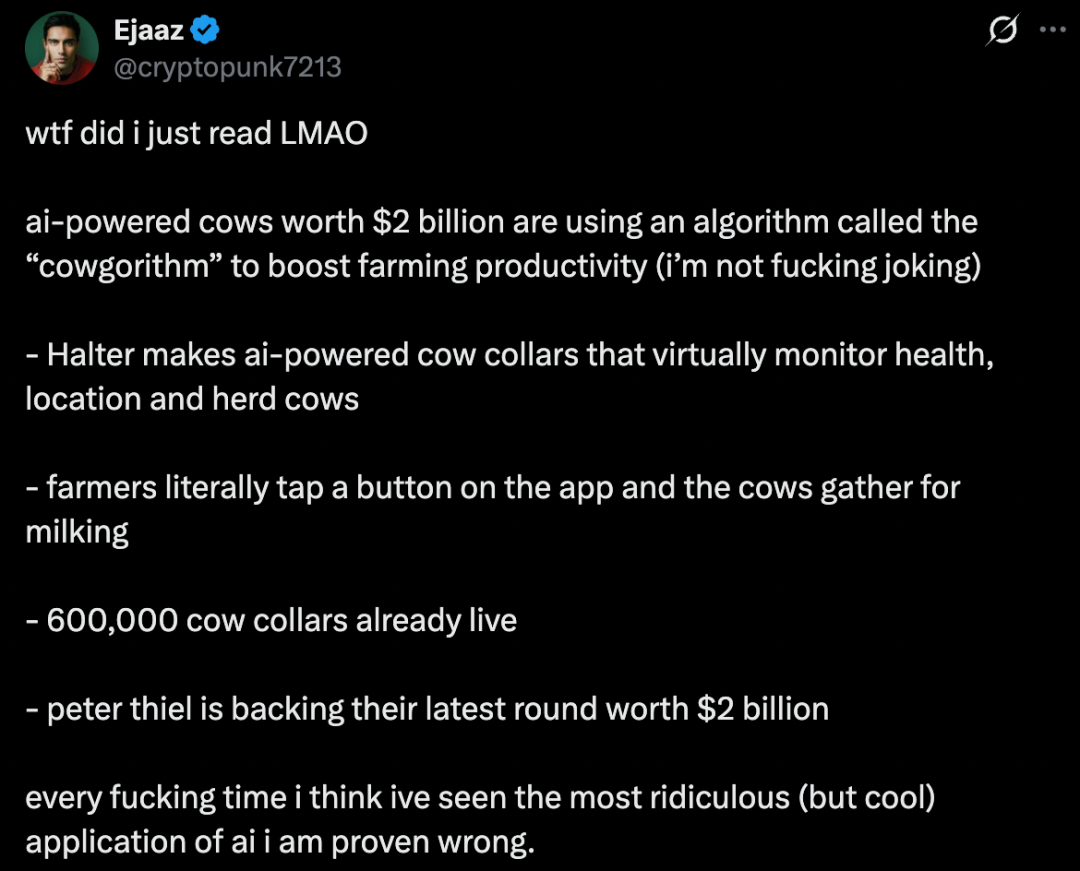Click the blue verified badge beside Ejaaz

click(x=204, y=31)
